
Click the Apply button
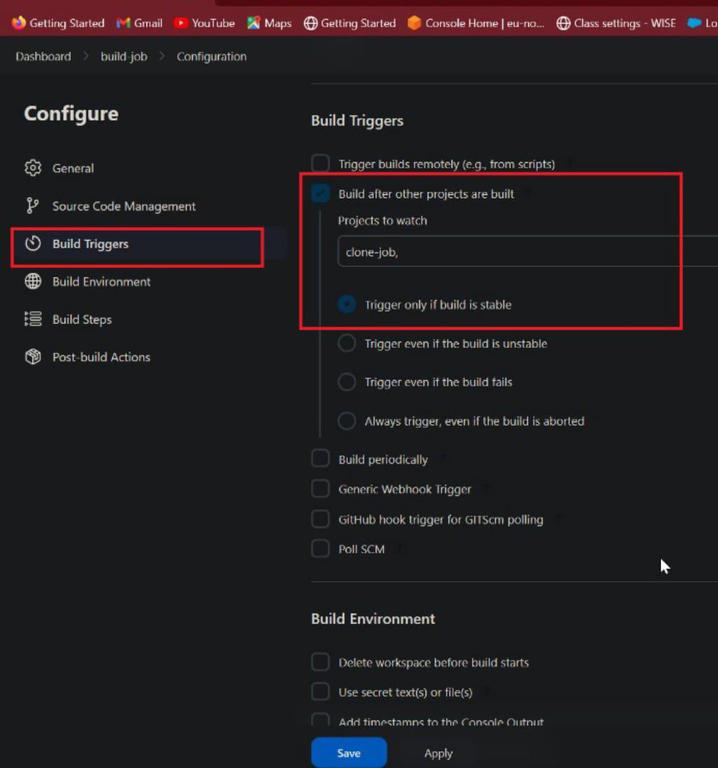coord(438,753)
